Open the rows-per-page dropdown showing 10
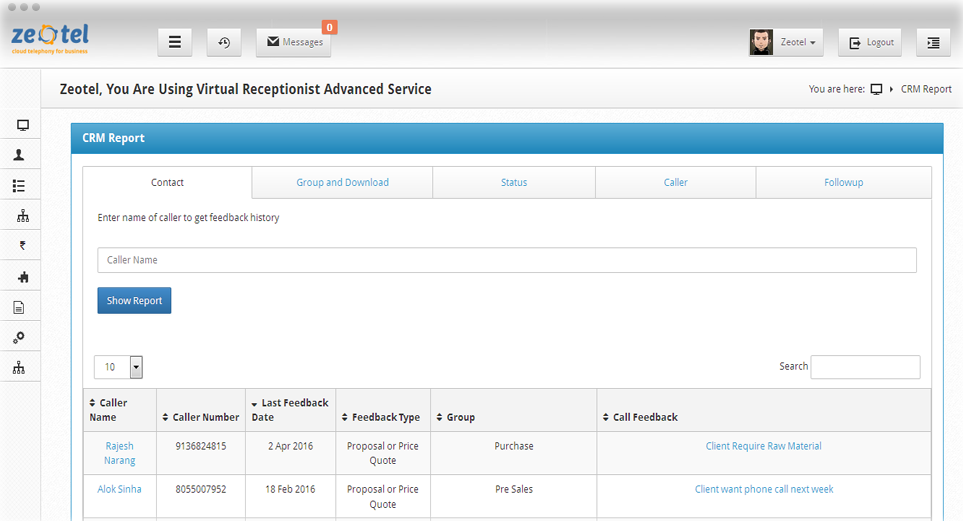The image size is (963, 523). point(119,367)
